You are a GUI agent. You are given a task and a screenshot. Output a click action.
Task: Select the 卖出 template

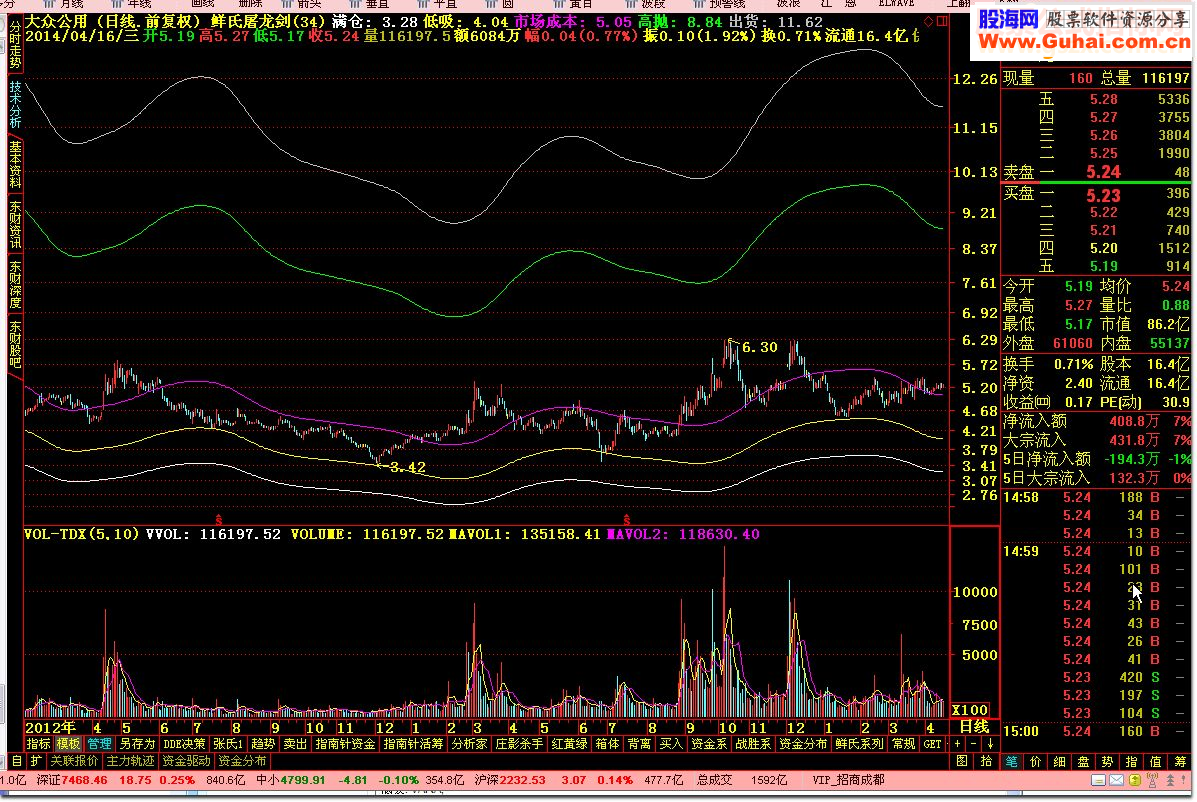[x=295, y=743]
